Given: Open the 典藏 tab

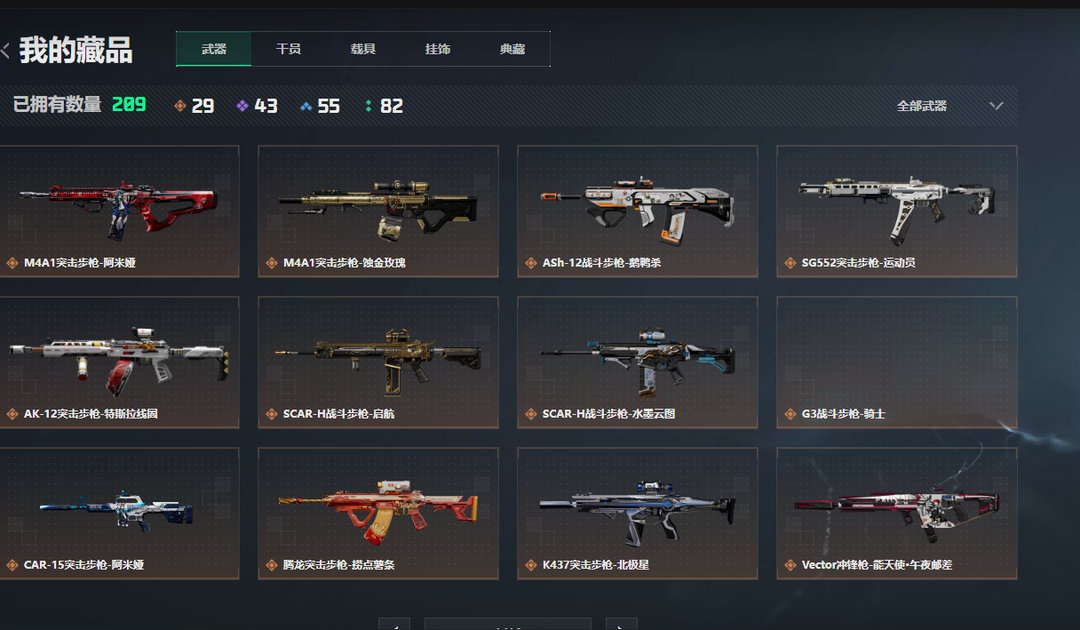Looking at the screenshot, I should click(512, 49).
